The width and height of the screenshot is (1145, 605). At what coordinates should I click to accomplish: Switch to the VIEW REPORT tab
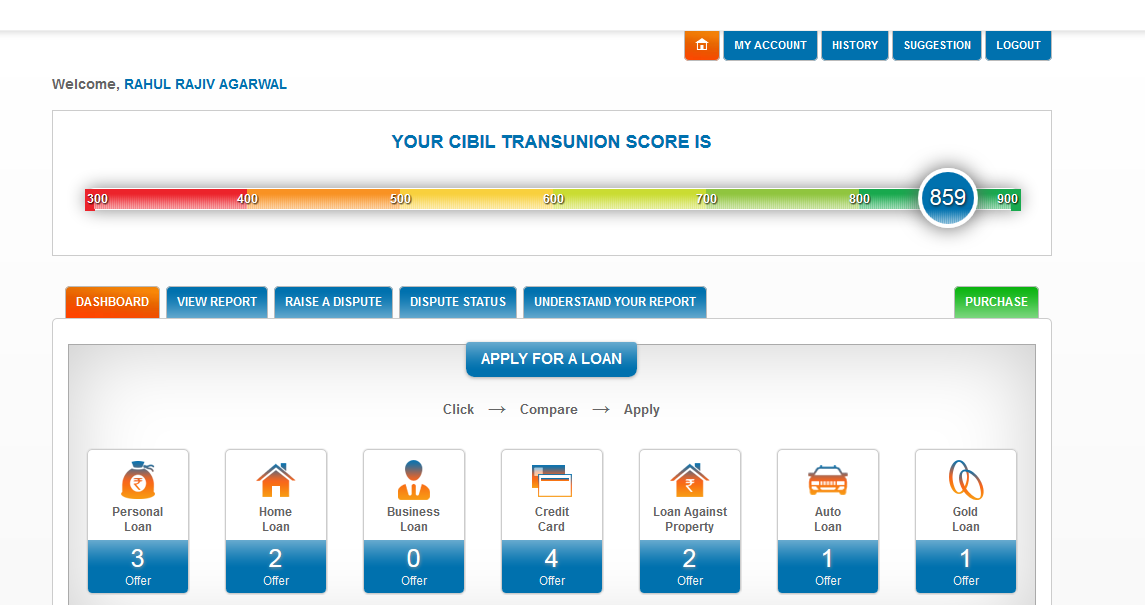(217, 302)
